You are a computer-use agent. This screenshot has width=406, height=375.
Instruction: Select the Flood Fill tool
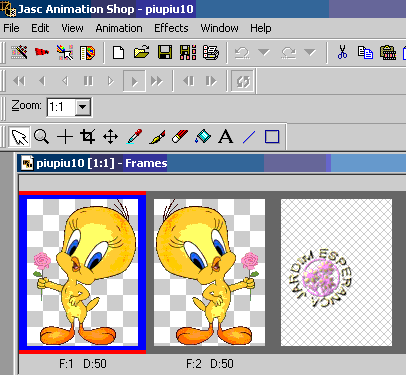203,137
